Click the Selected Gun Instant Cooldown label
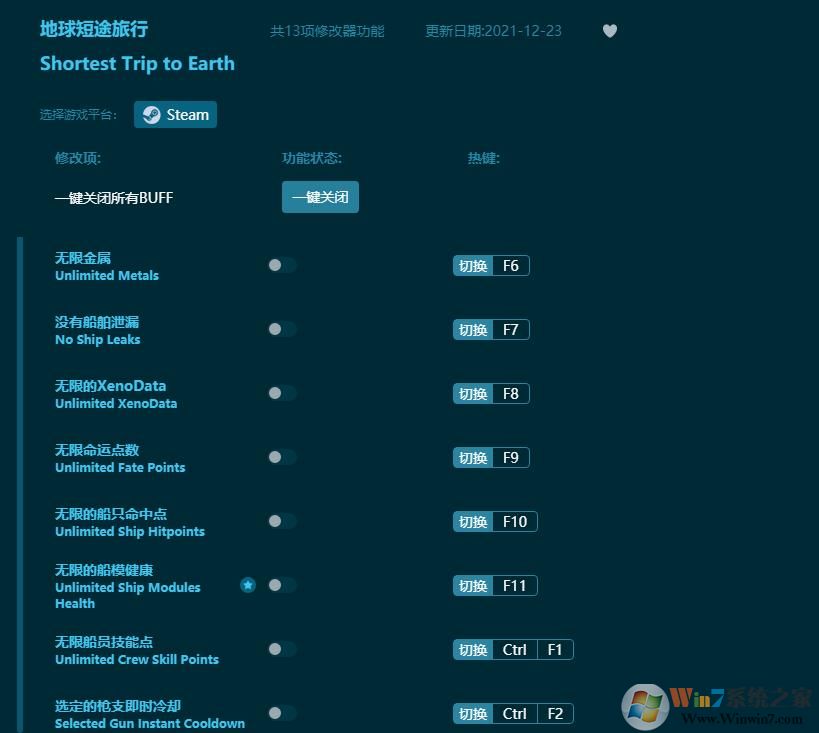Screen dimensions: 819x733 point(150,724)
